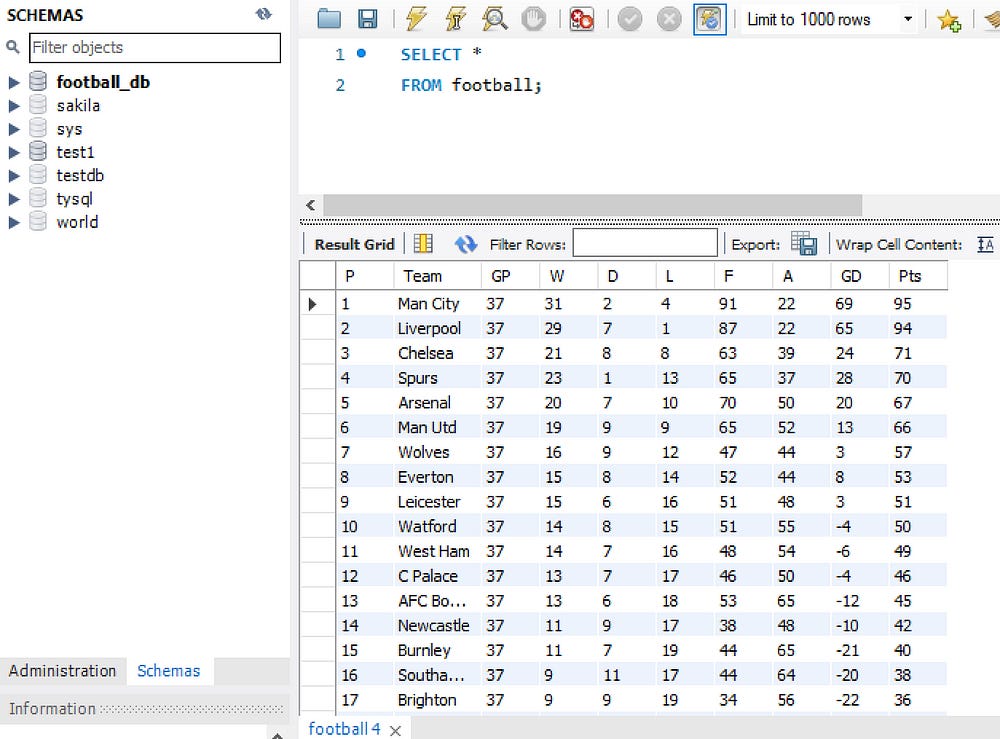Image resolution: width=1000 pixels, height=739 pixels.
Task: Expand the football_db schema
Action: [13, 82]
